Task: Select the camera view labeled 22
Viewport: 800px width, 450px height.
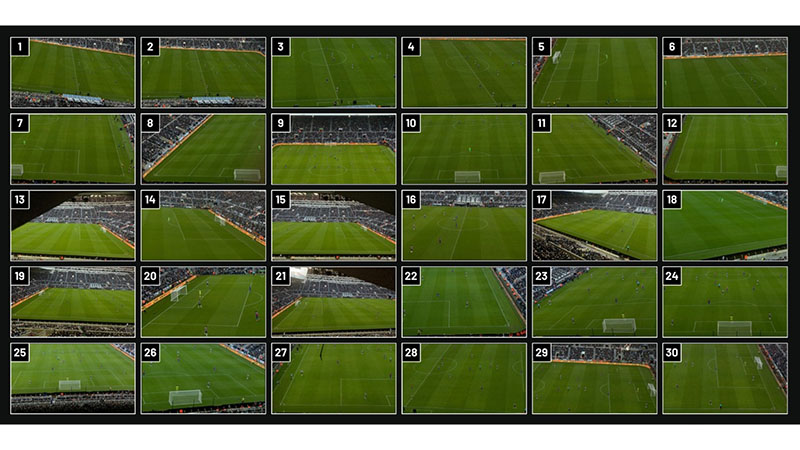Action: click(x=464, y=302)
